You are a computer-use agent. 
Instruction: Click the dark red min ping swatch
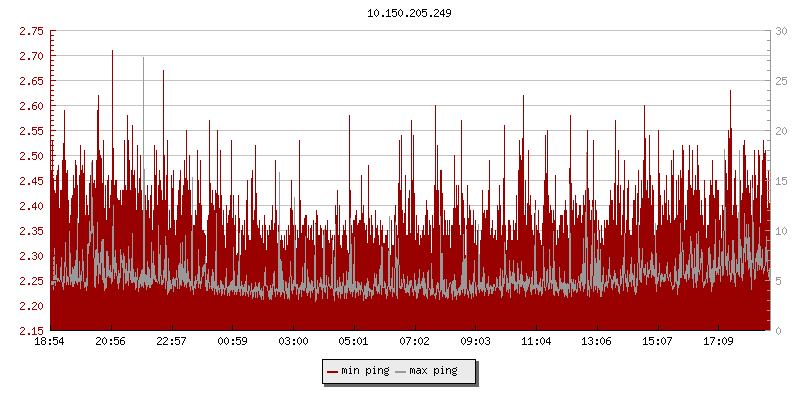(x=332, y=372)
